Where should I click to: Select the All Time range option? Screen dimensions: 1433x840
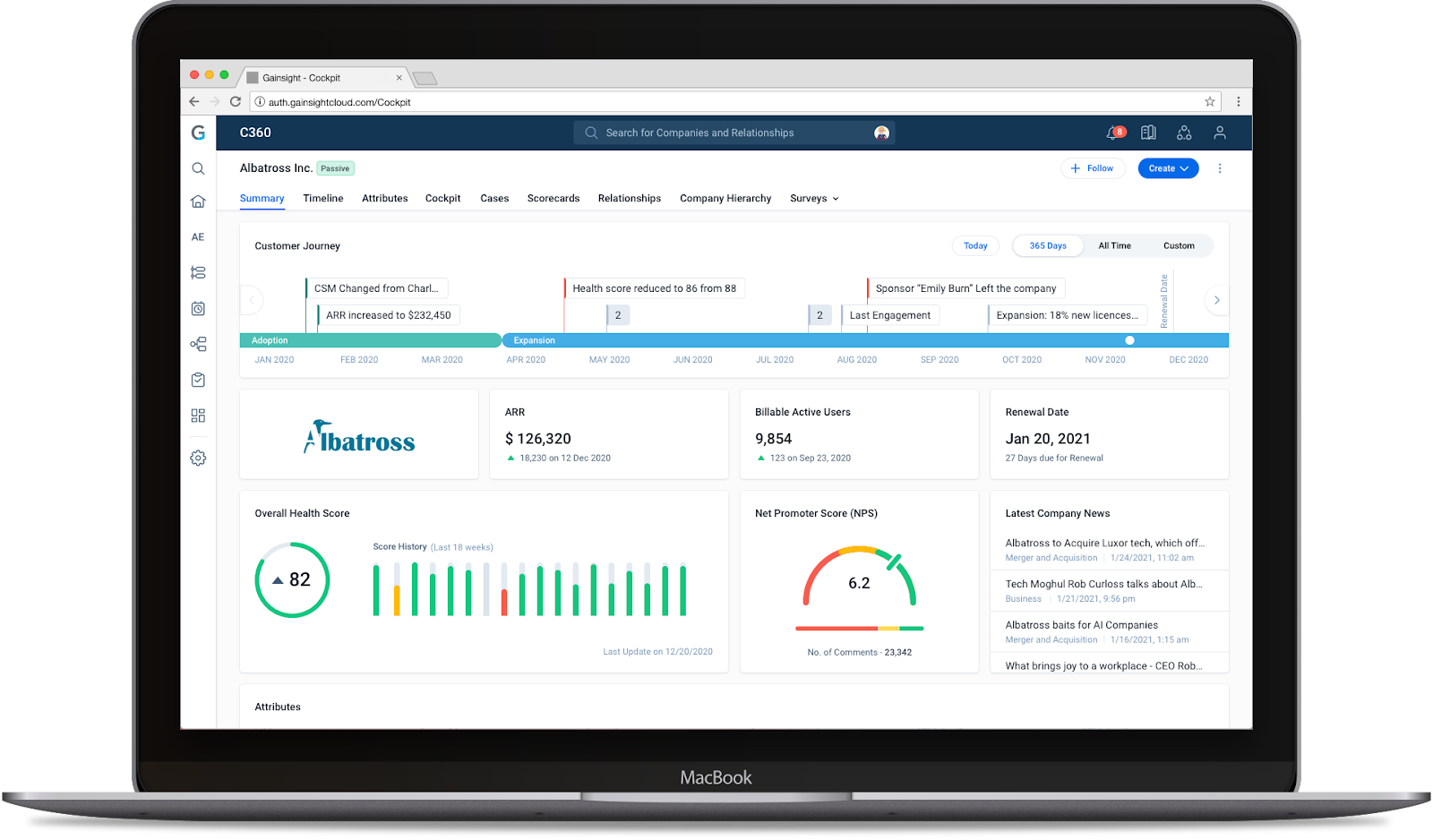1115,245
